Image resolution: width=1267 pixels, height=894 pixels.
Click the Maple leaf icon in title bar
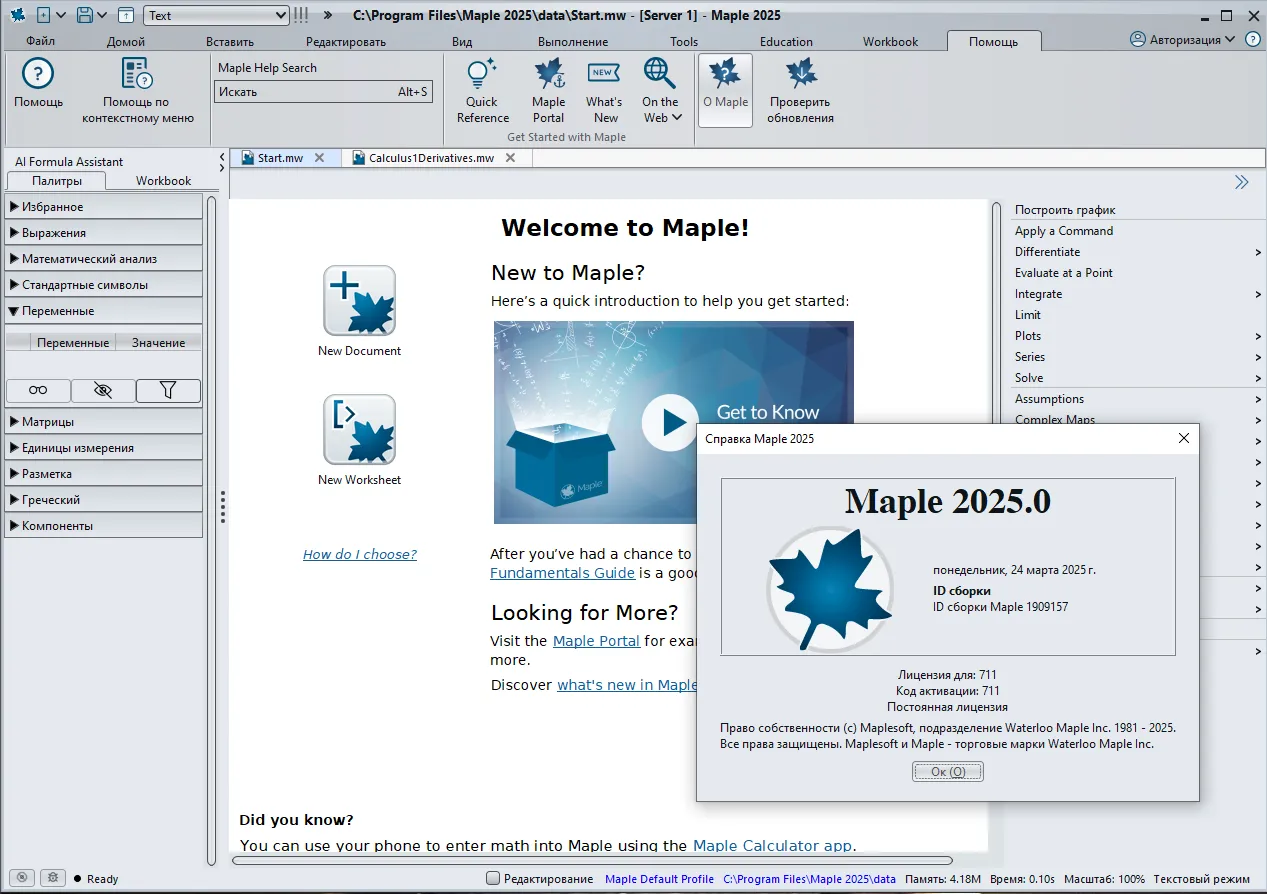pyautogui.click(x=17, y=15)
